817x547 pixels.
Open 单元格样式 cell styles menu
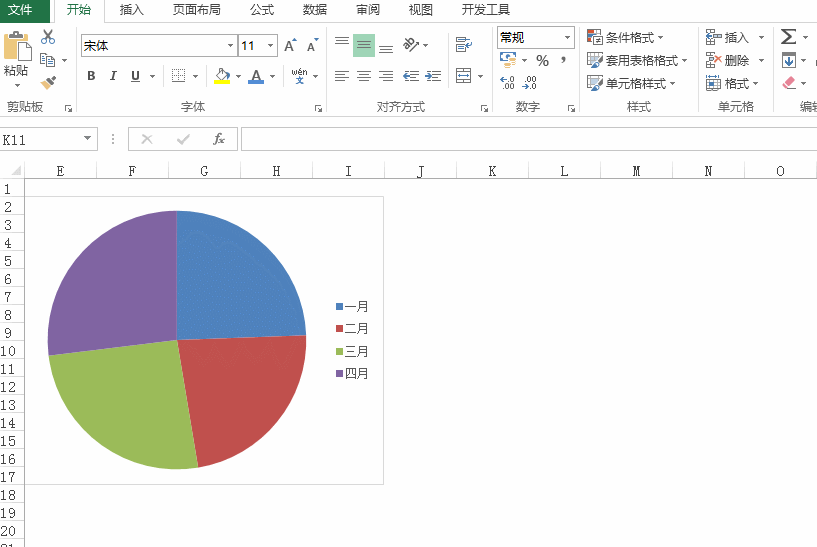pyautogui.click(x=631, y=83)
